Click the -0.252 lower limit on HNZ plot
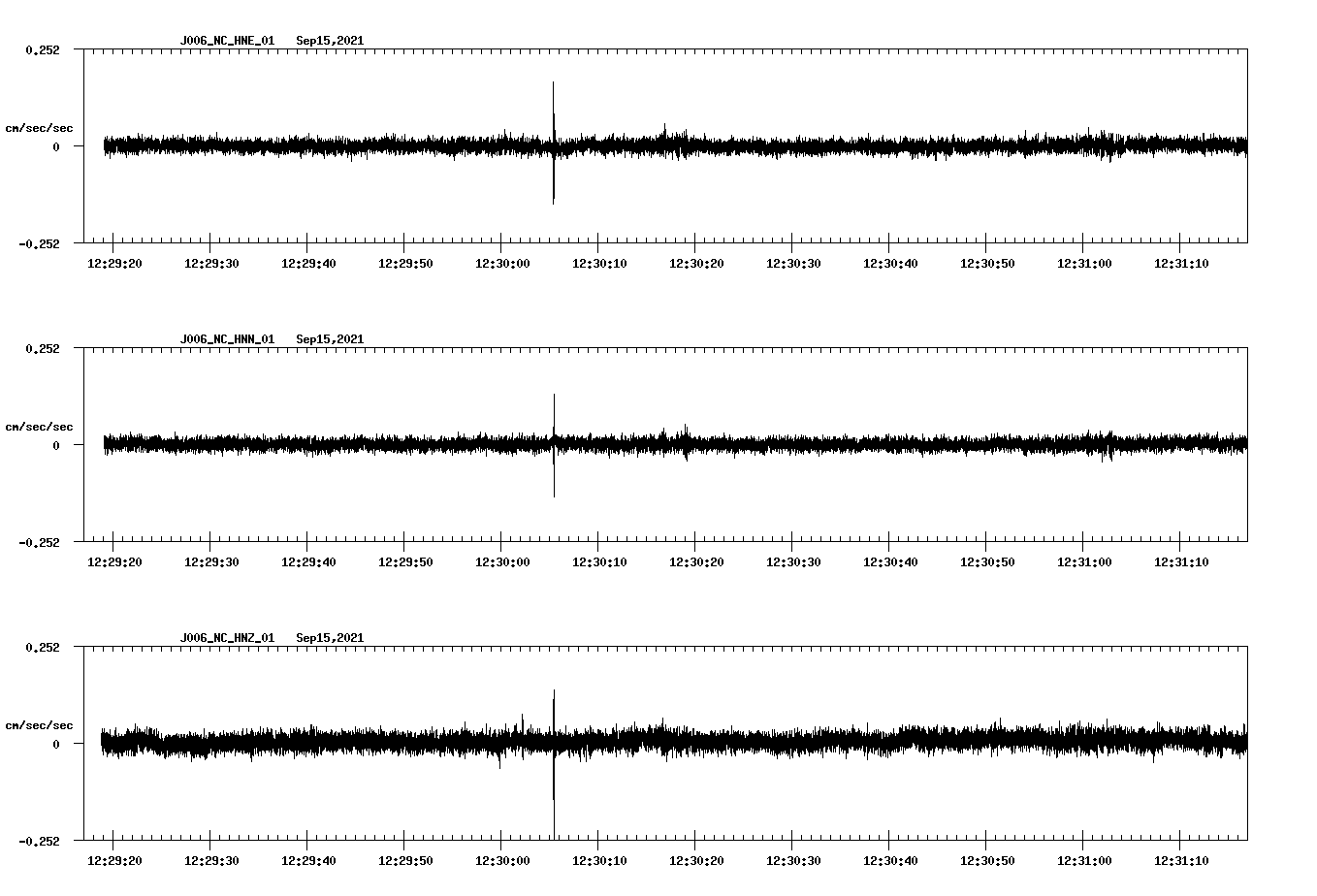Image resolution: width=1317 pixels, height=896 pixels. pos(39,841)
